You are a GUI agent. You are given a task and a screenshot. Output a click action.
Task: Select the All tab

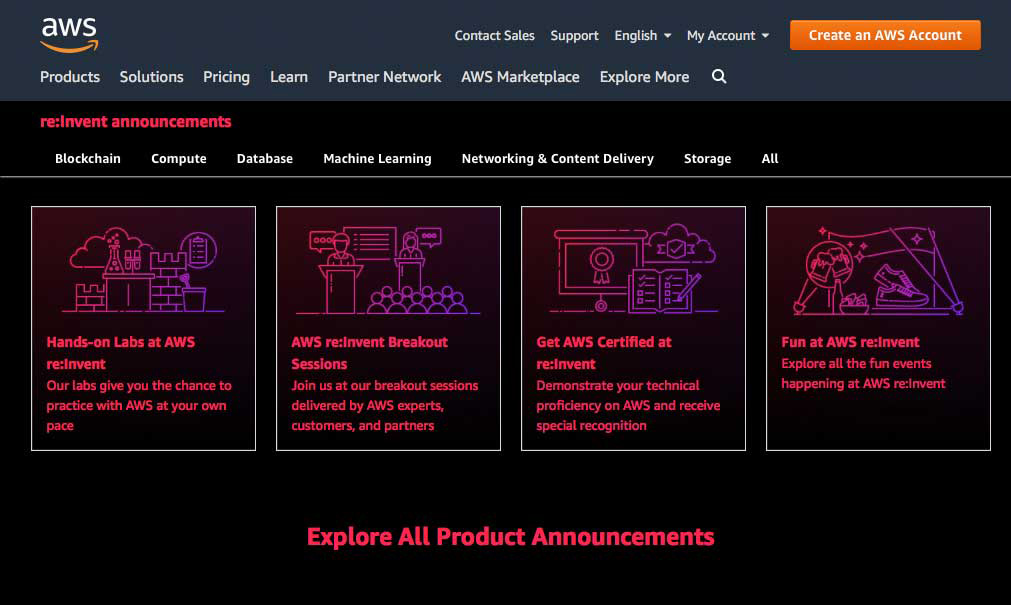770,159
